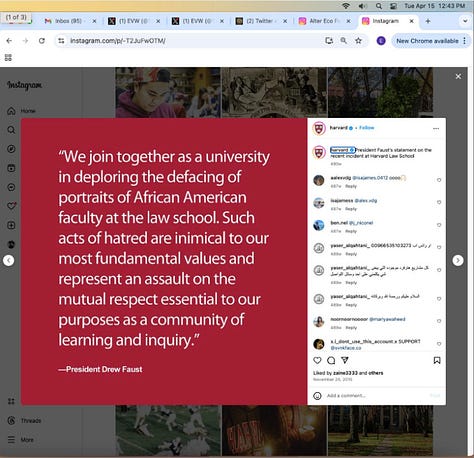
Task: Open zaine3333 in Liked by line
Action: [x=345, y=373]
